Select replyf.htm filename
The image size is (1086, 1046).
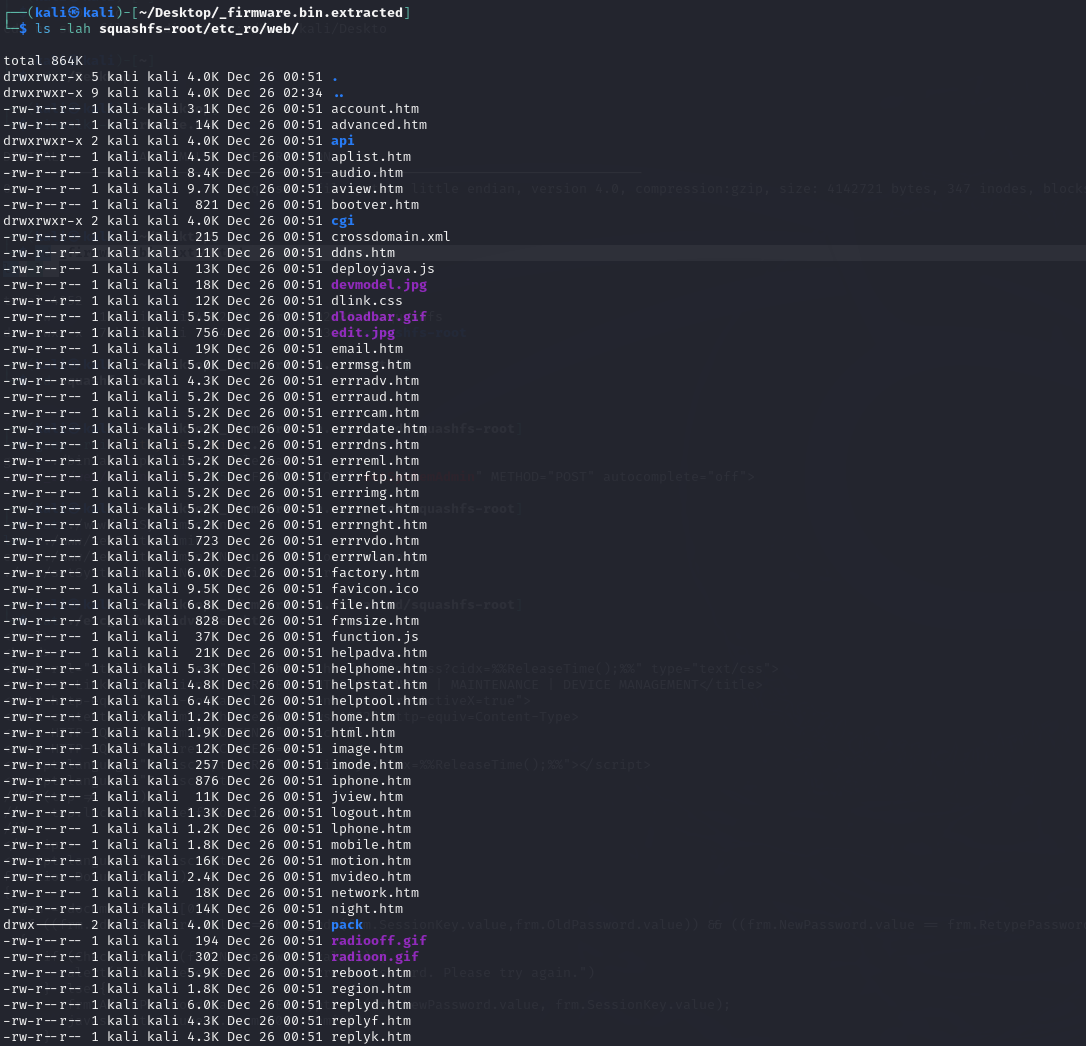(371, 1020)
